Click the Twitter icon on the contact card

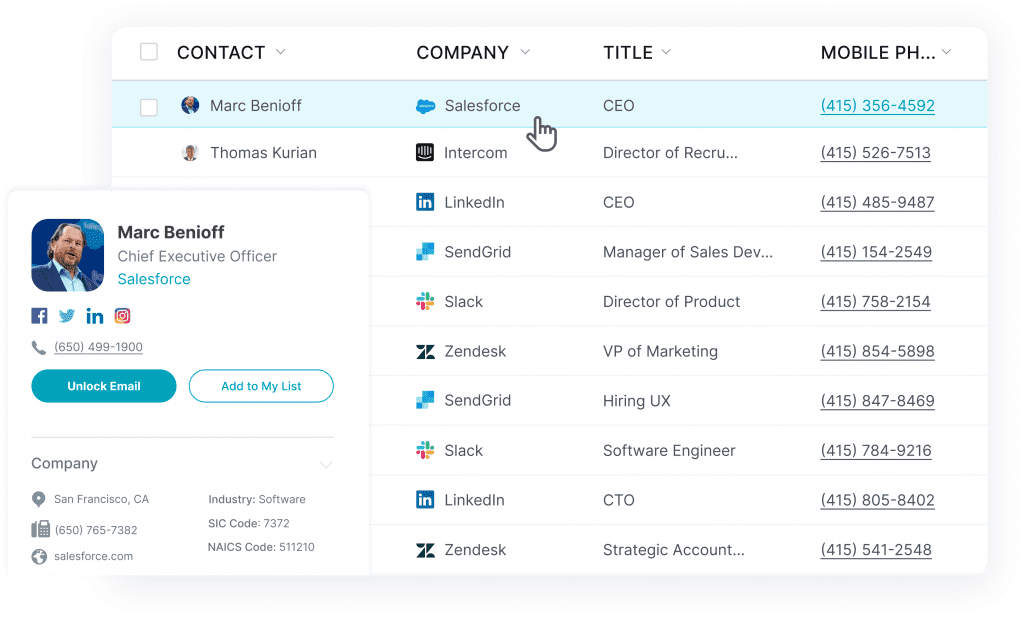click(x=66, y=315)
